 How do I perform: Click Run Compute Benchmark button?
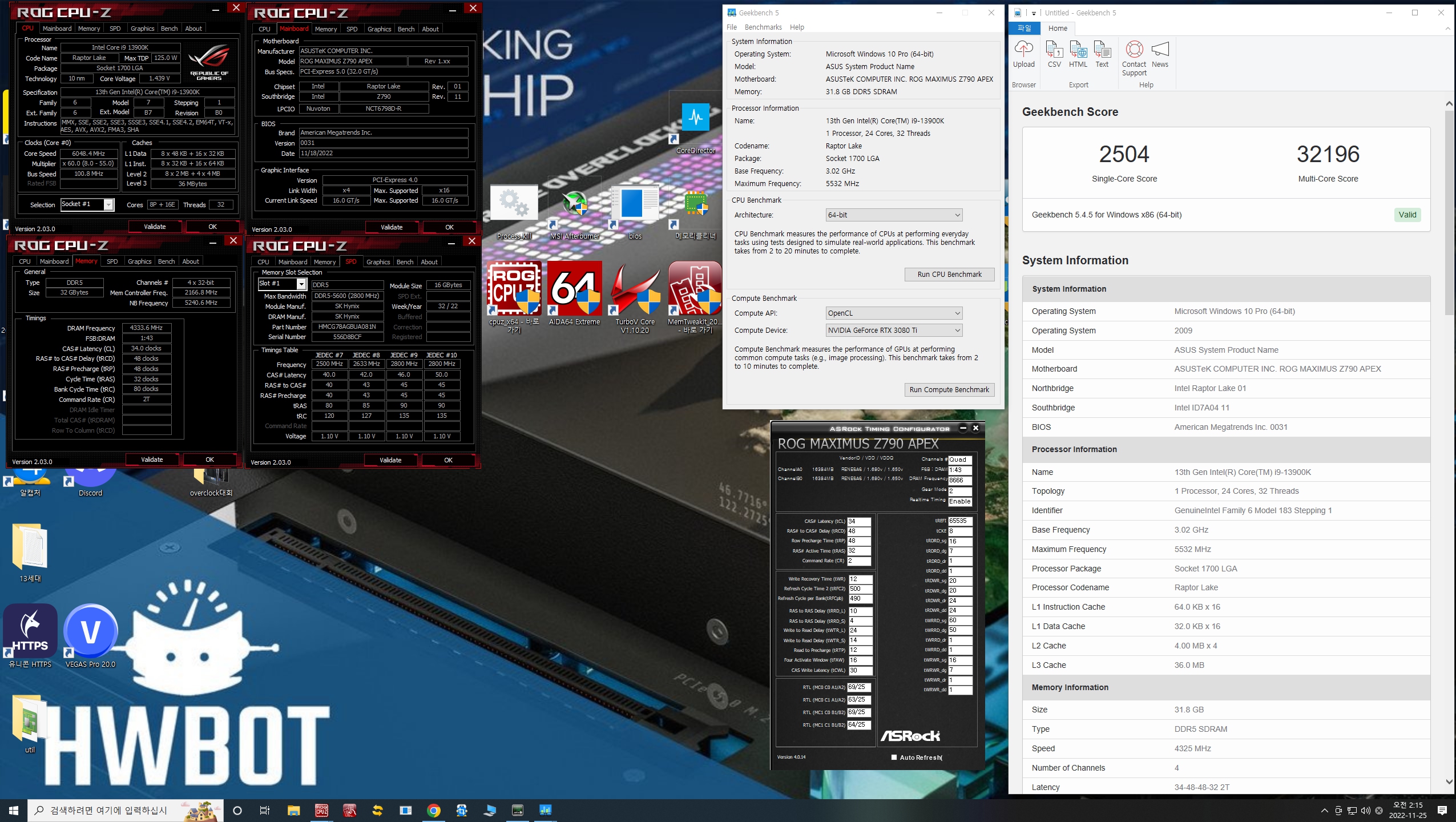click(x=949, y=389)
